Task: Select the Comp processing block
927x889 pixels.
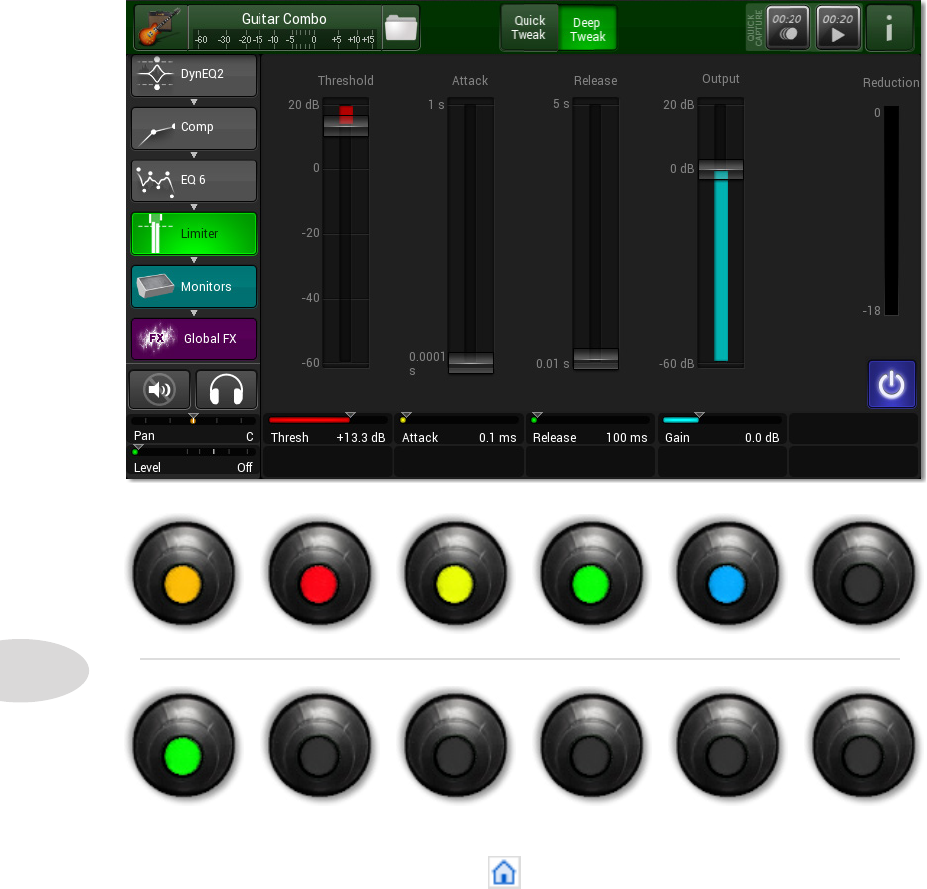Action: click(x=194, y=128)
